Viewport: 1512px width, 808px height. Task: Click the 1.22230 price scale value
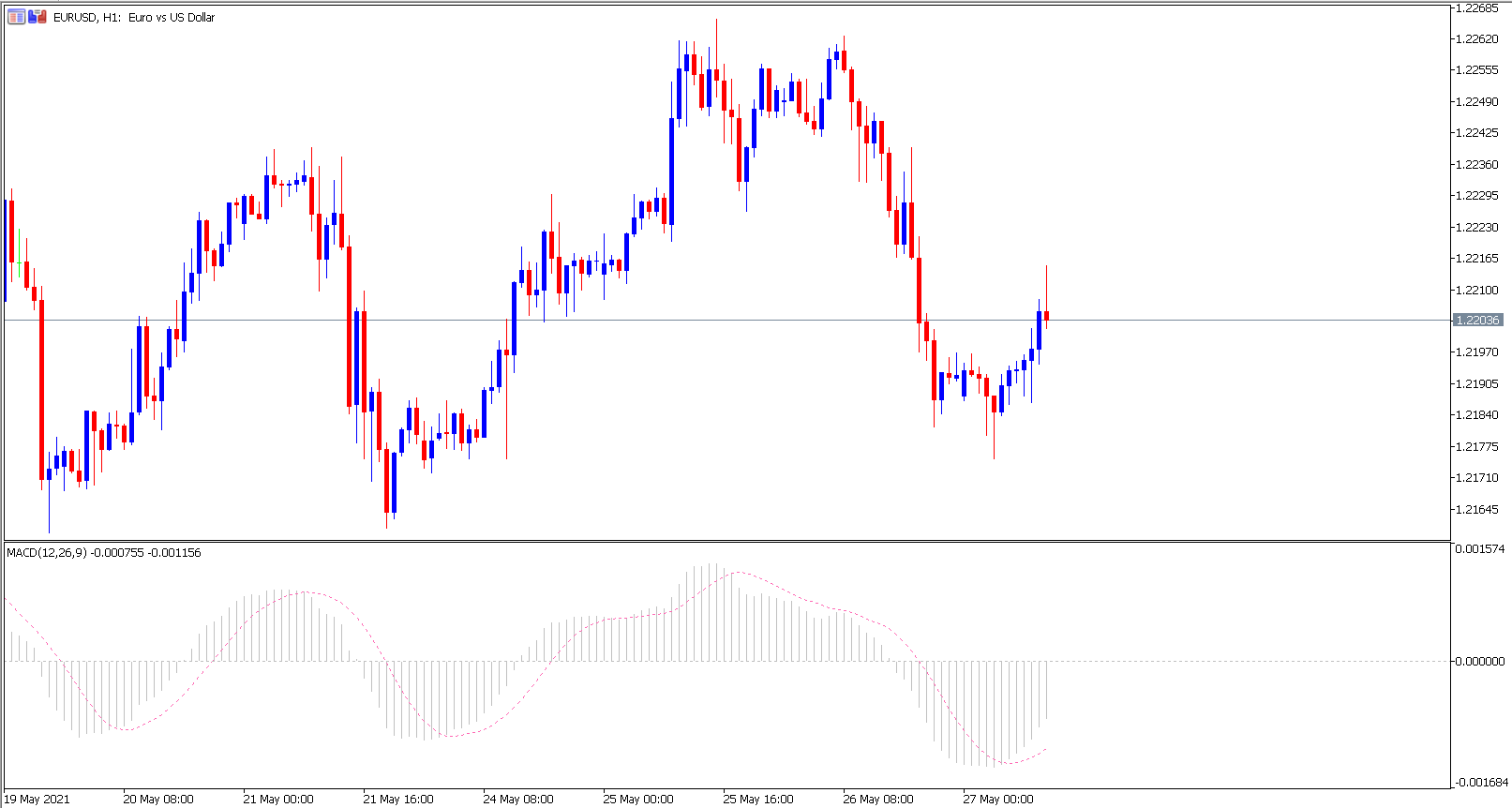click(1476, 228)
